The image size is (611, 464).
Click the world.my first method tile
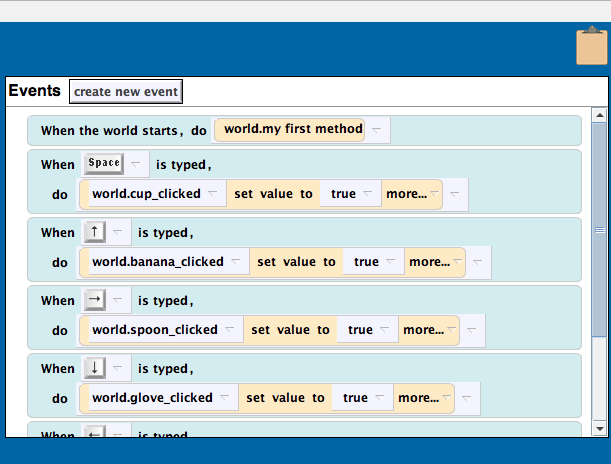pyautogui.click(x=292, y=130)
